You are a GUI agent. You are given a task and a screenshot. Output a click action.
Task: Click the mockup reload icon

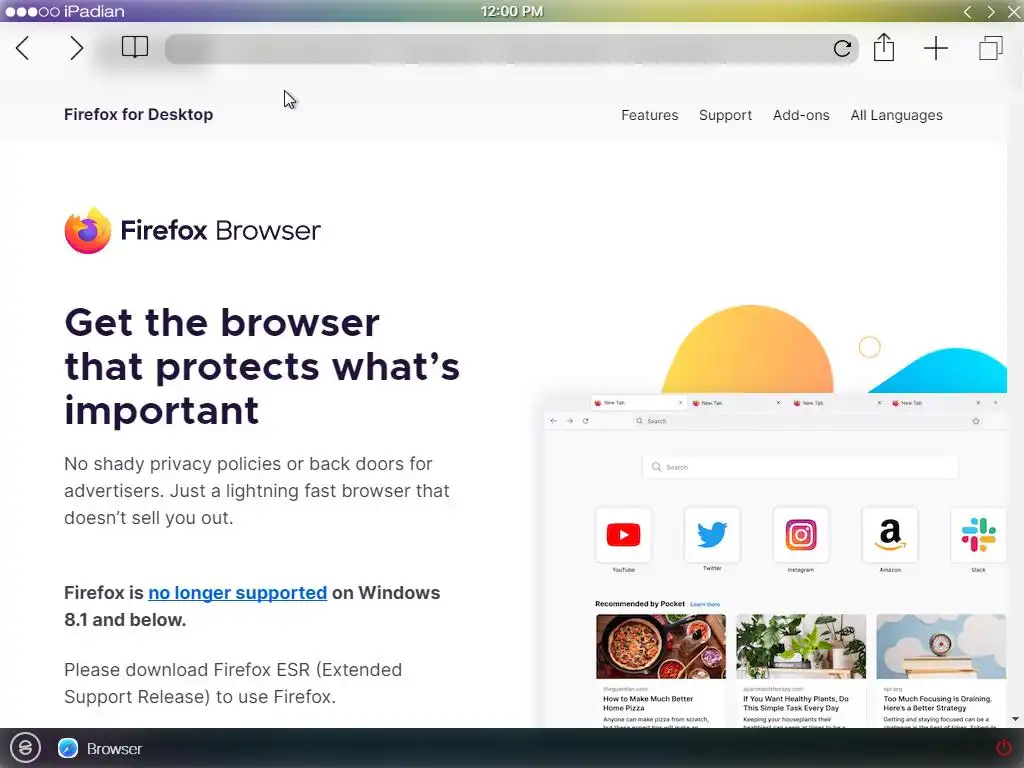[585, 421]
